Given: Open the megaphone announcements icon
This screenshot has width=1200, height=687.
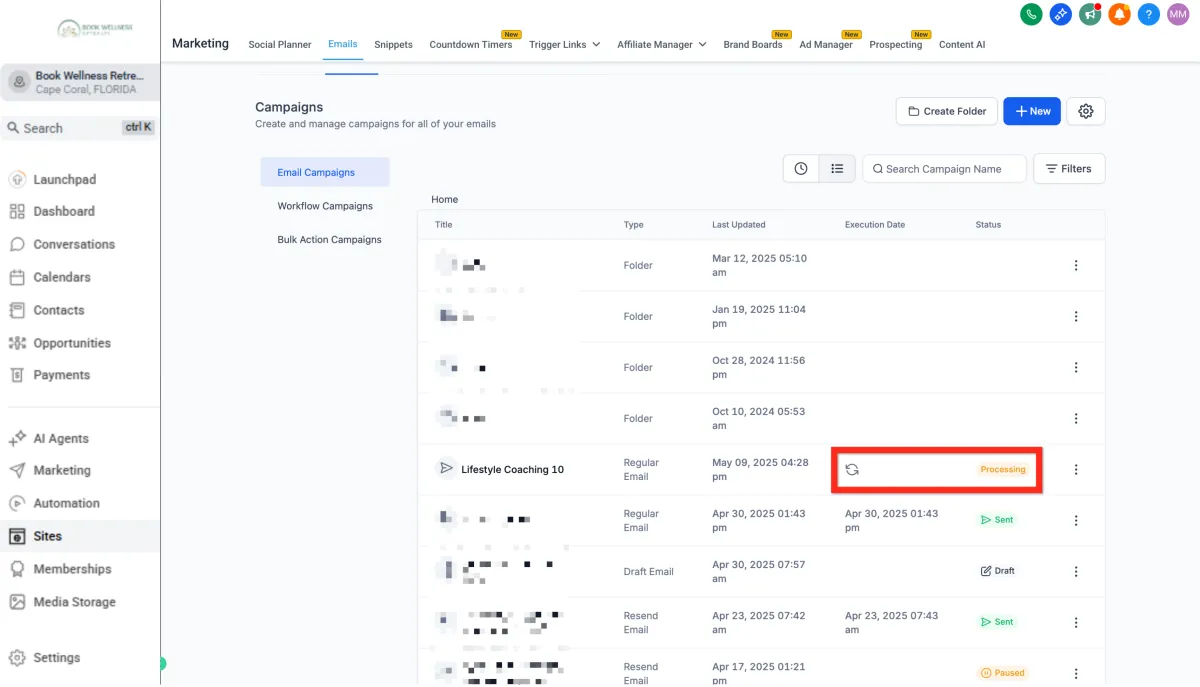Looking at the screenshot, I should coord(1090,15).
